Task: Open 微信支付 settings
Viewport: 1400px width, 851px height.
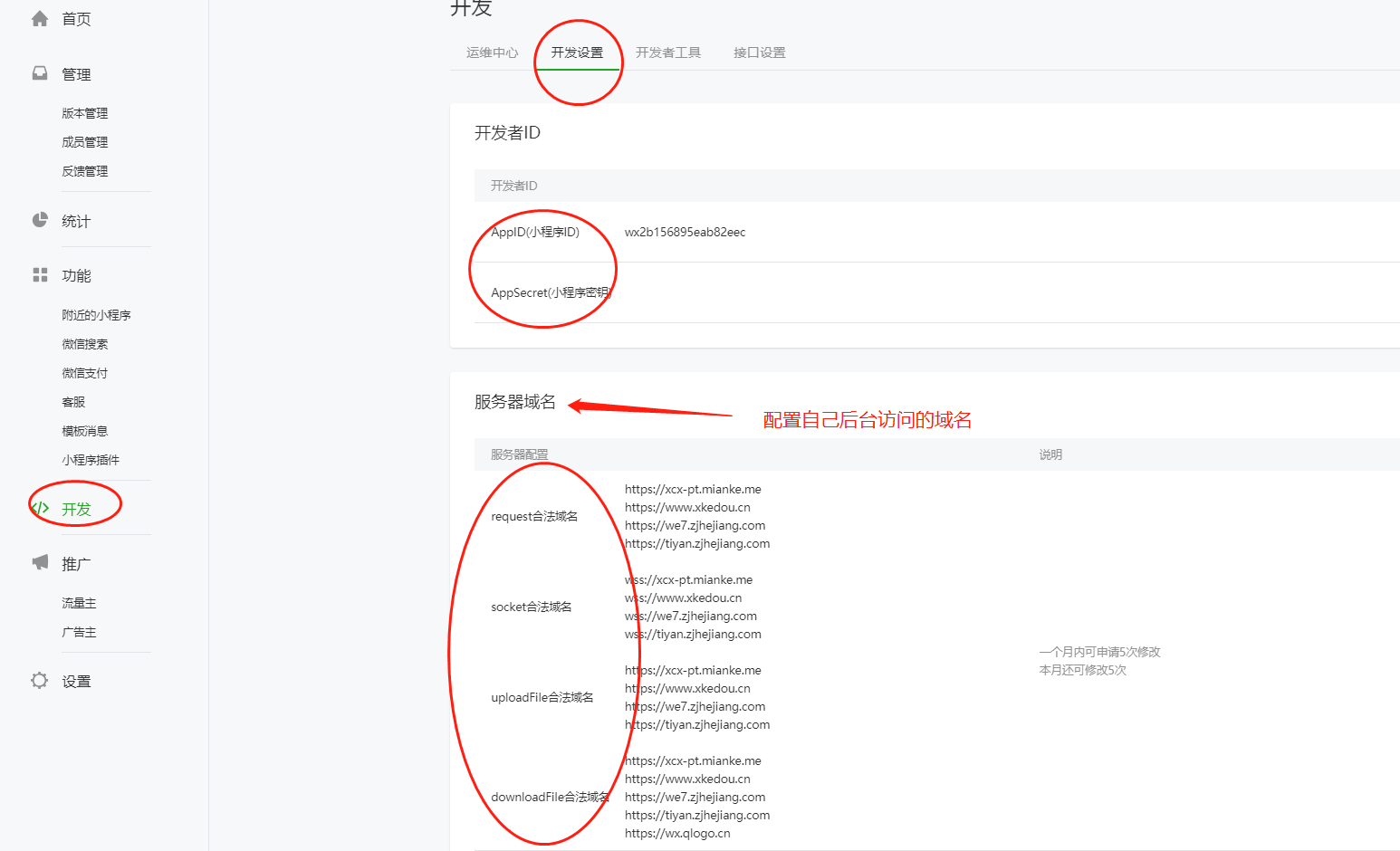Action: click(84, 372)
